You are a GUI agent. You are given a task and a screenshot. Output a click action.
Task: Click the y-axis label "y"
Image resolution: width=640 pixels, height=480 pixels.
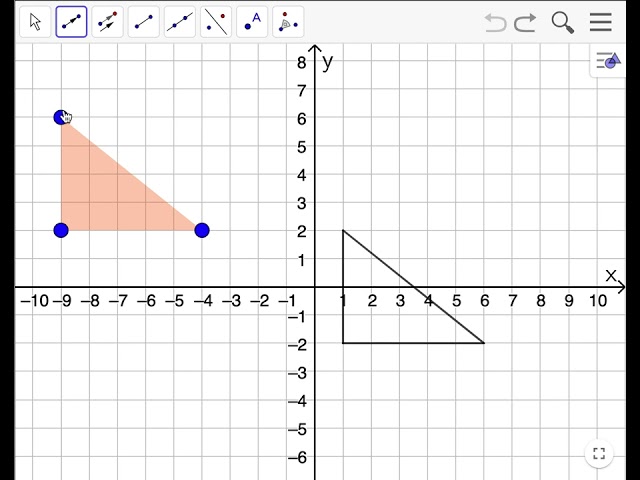click(x=328, y=62)
